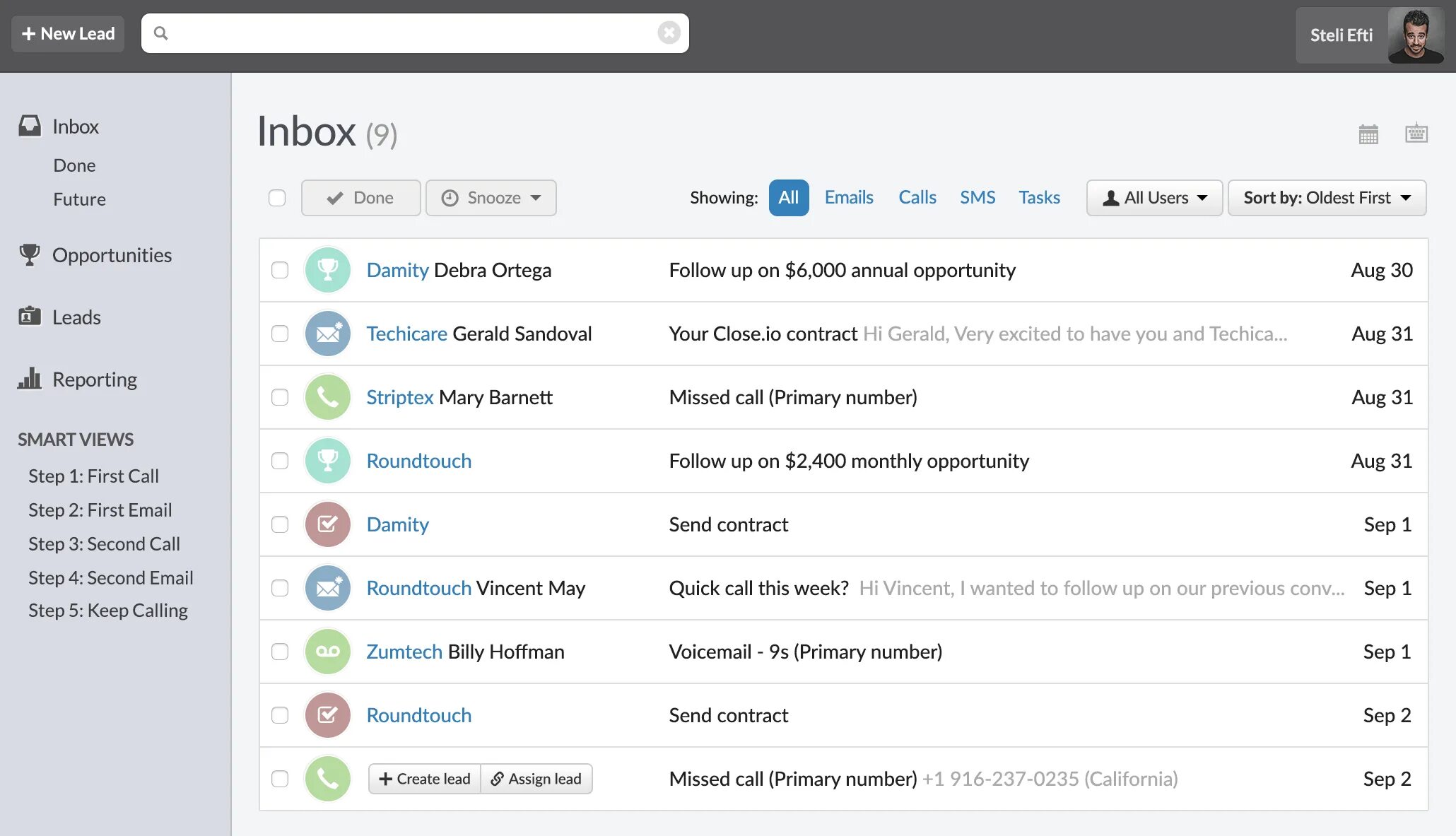Screen dimensions: 1456x836
Task: Switch to the Tasks tab filter
Action: coord(1039,197)
